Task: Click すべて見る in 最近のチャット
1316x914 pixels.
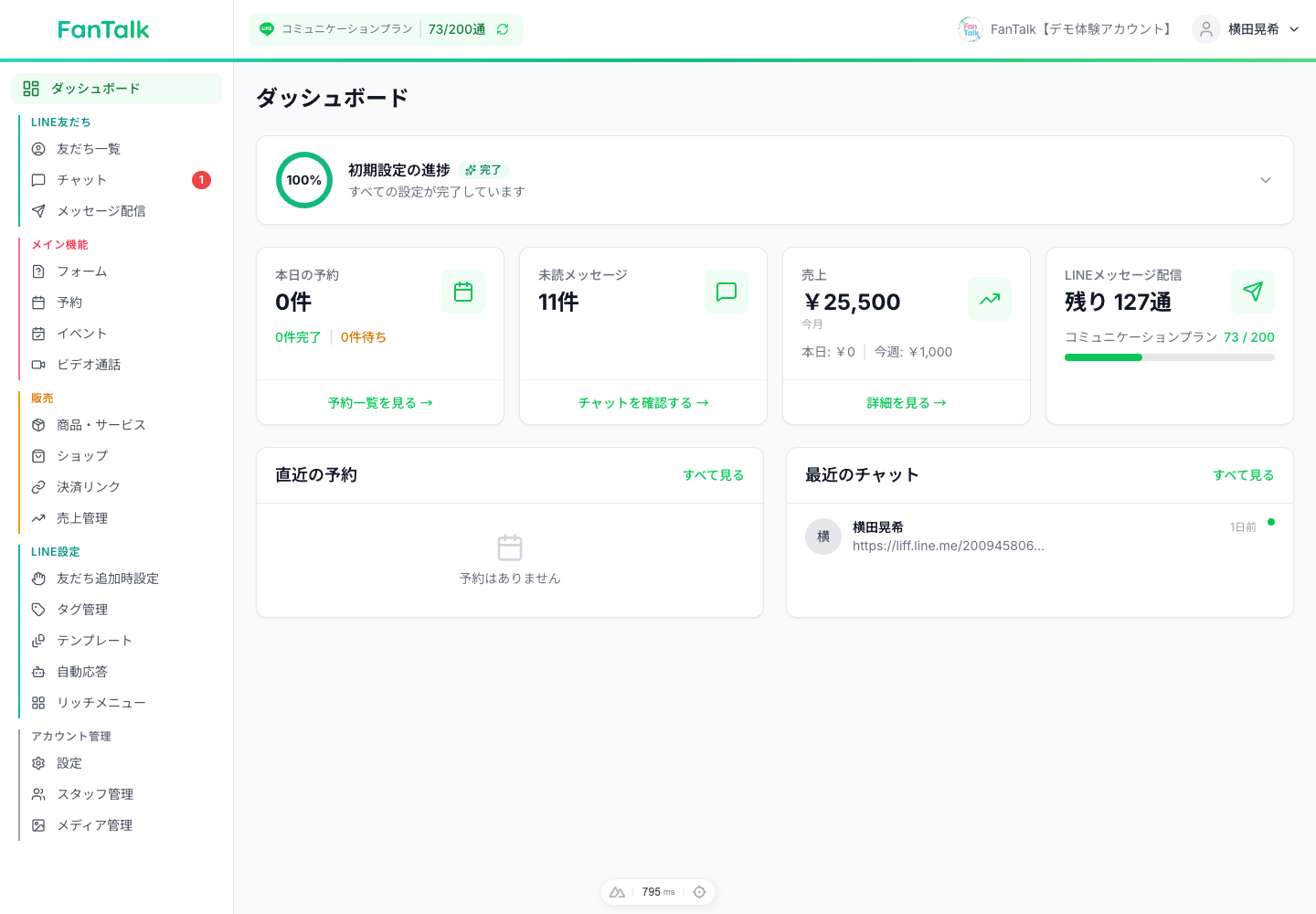Action: (x=1244, y=475)
